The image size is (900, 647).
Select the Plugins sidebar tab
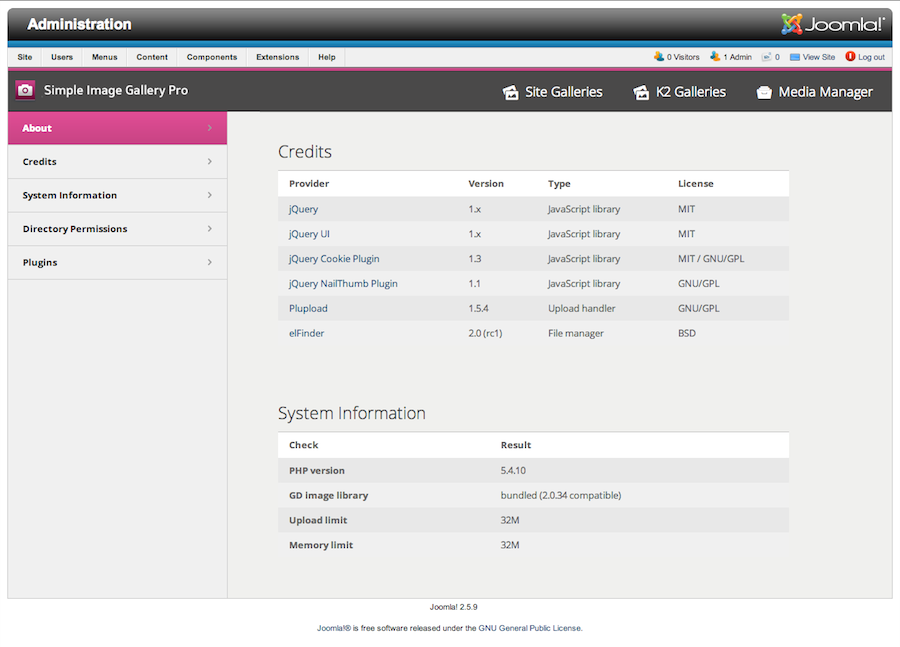pyautogui.click(x=118, y=262)
